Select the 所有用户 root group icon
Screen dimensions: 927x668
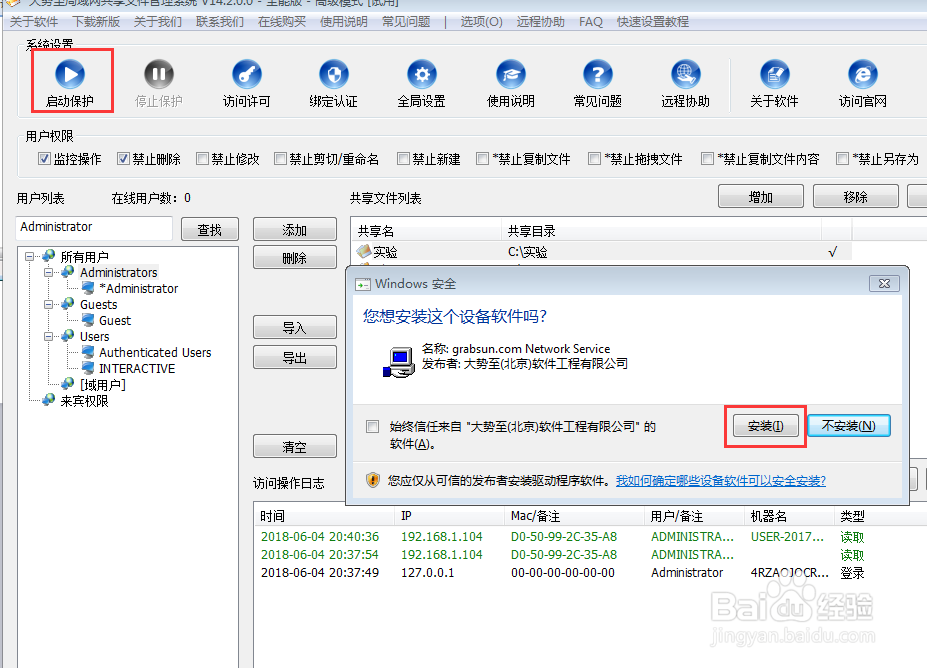point(48,256)
